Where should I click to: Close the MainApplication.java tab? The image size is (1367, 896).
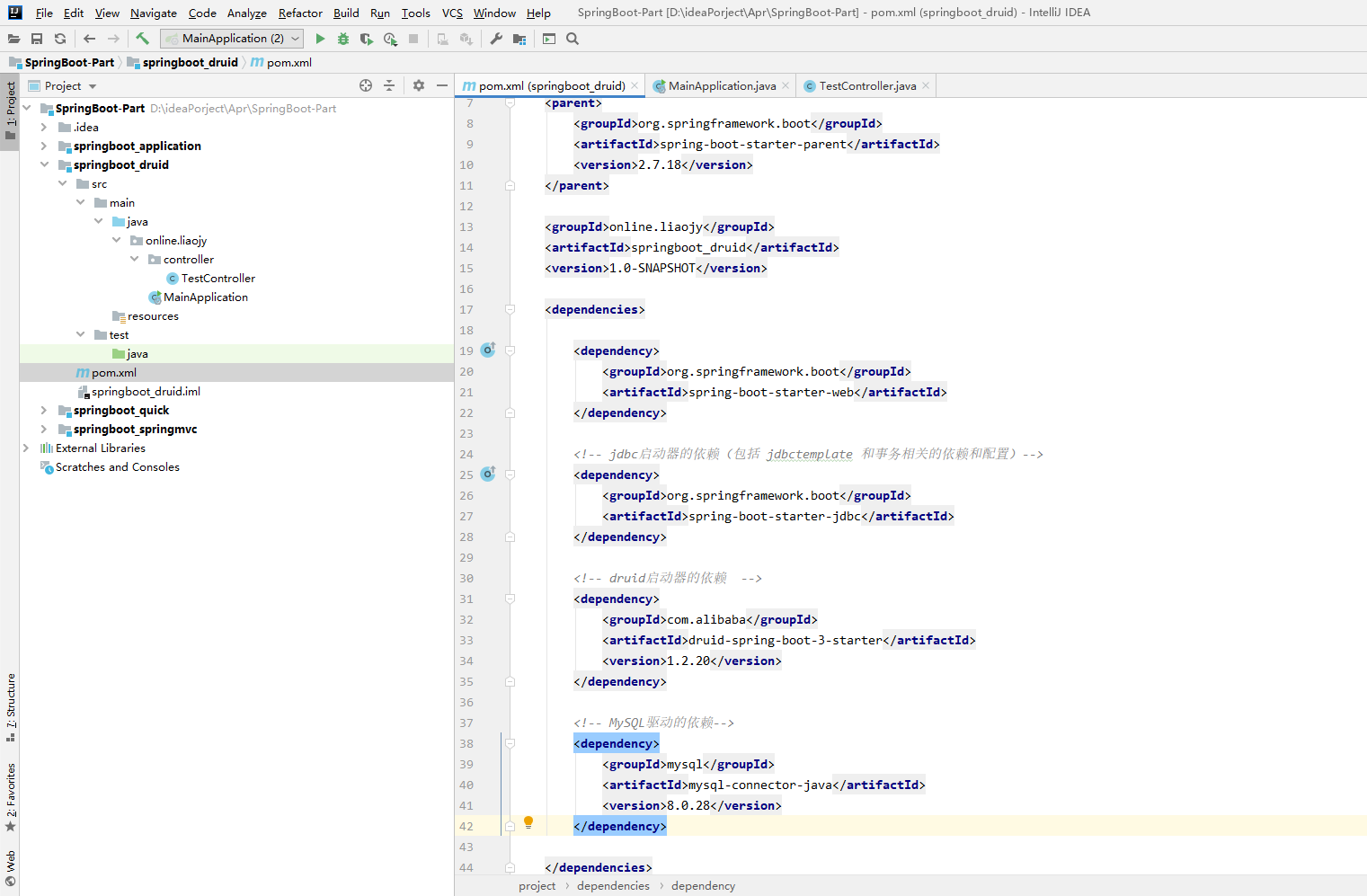pos(786,85)
